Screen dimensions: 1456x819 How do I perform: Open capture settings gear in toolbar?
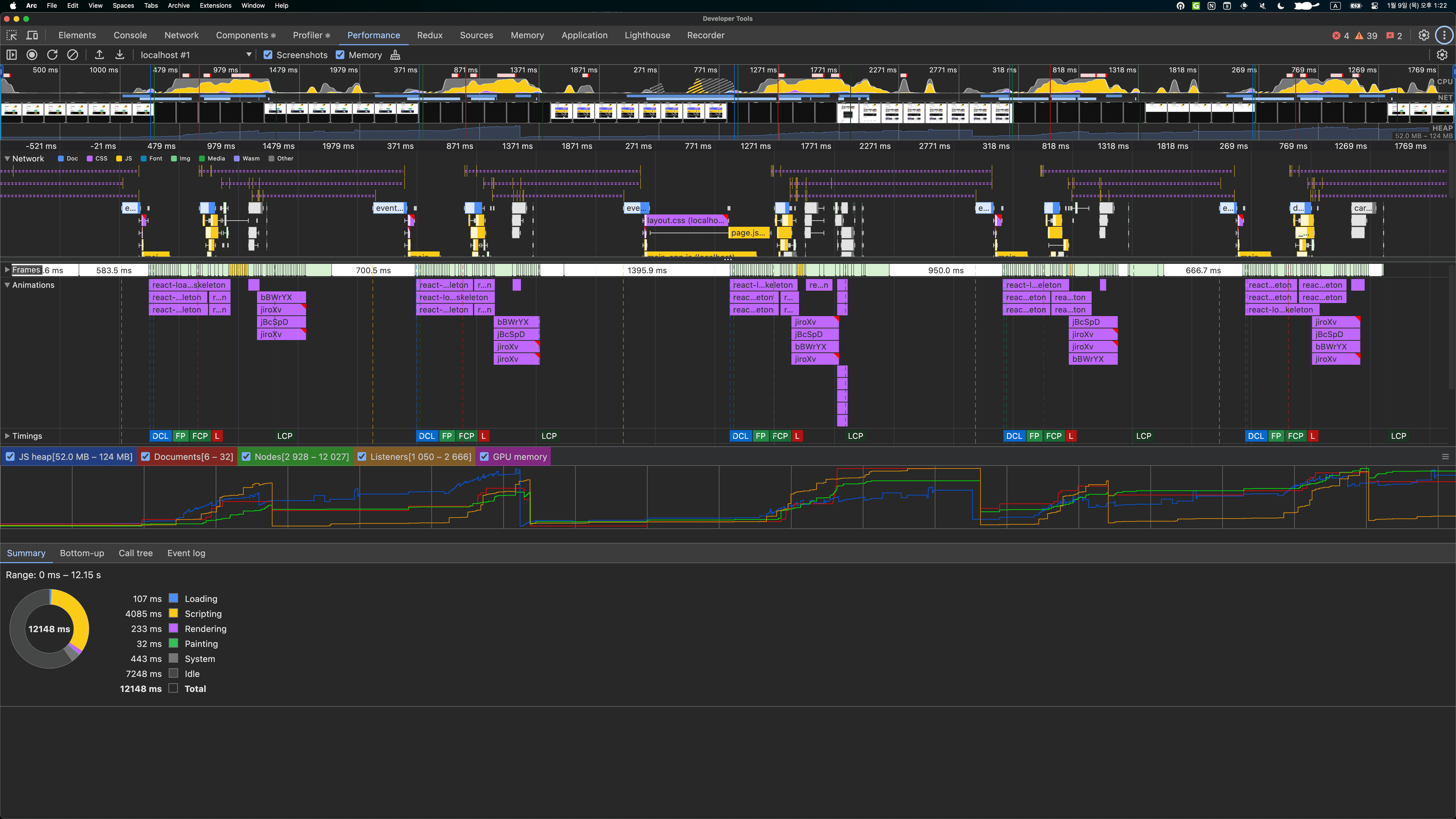pos(1442,55)
